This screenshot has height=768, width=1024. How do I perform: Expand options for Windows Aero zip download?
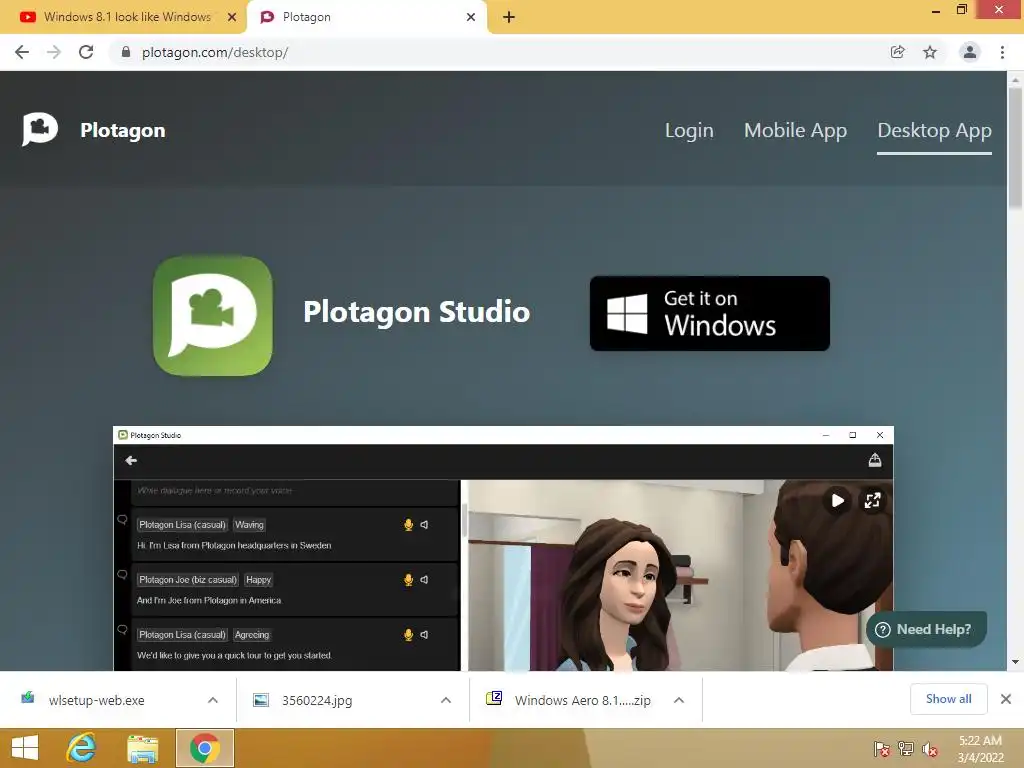(x=679, y=700)
